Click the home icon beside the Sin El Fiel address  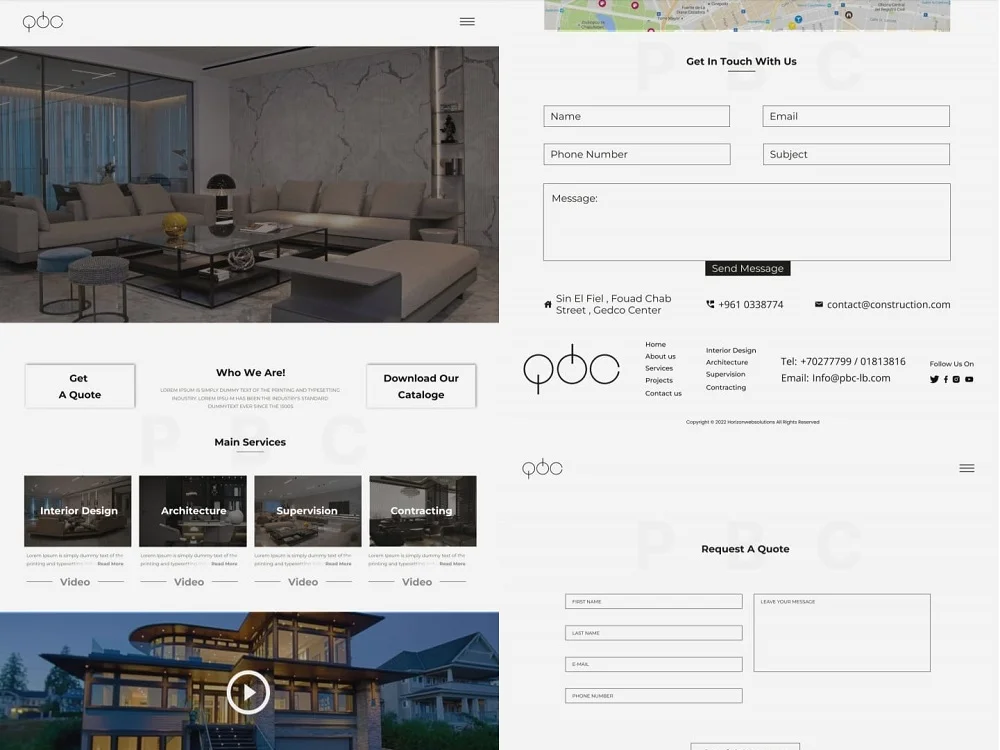pyautogui.click(x=548, y=304)
